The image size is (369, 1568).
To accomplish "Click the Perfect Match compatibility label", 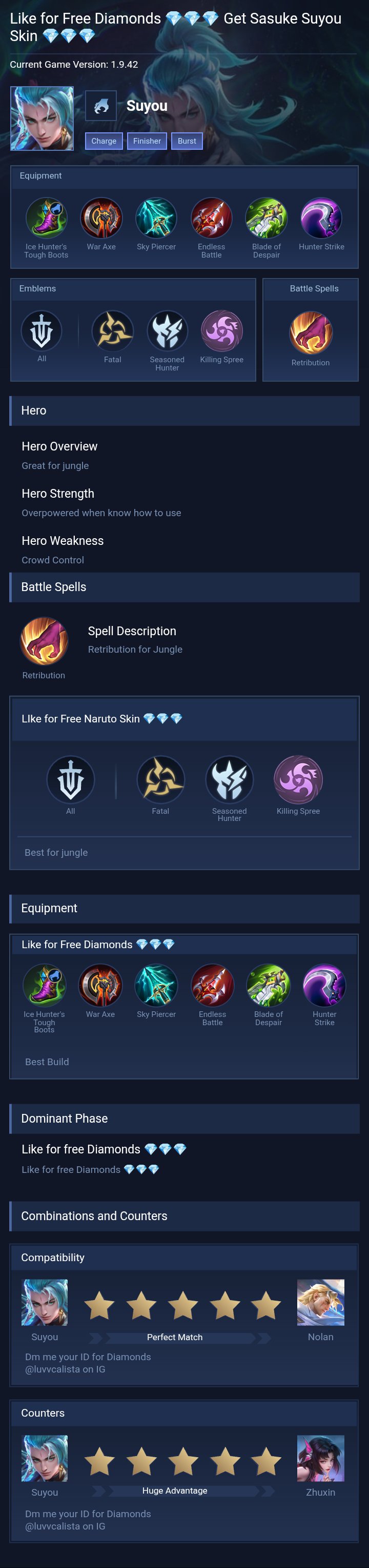I will click(x=174, y=1337).
